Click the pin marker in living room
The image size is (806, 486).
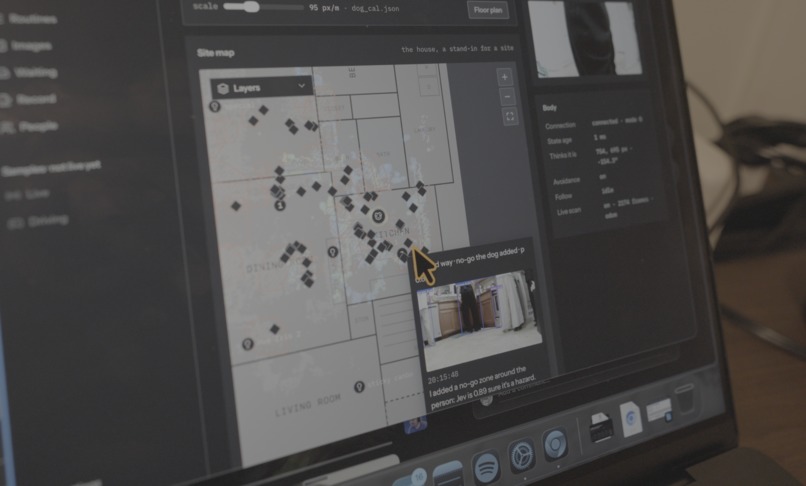(359, 386)
